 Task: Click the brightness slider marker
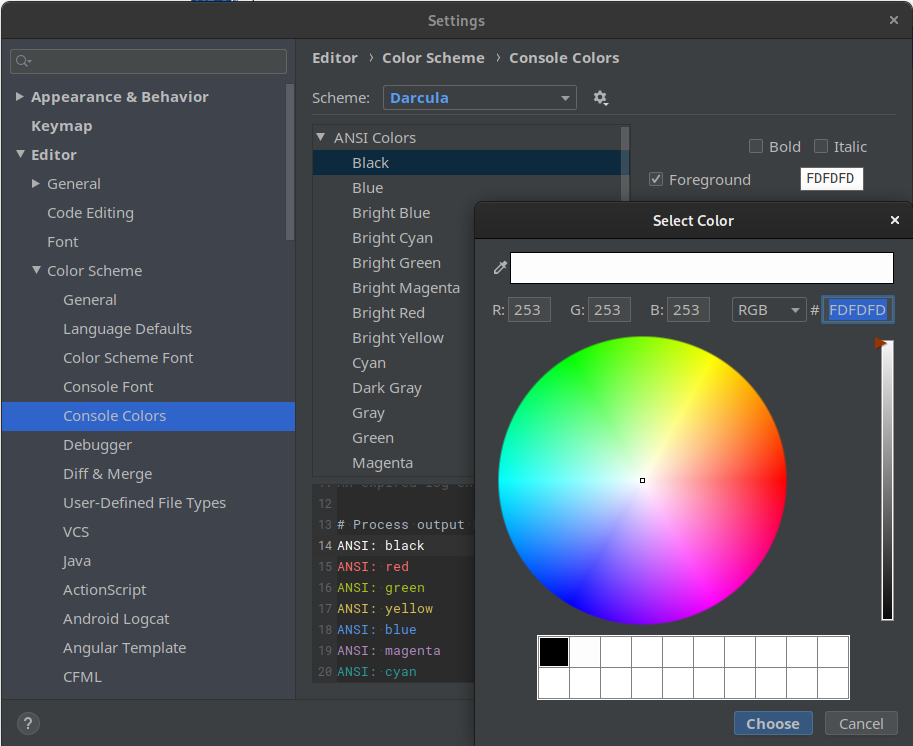click(x=880, y=344)
